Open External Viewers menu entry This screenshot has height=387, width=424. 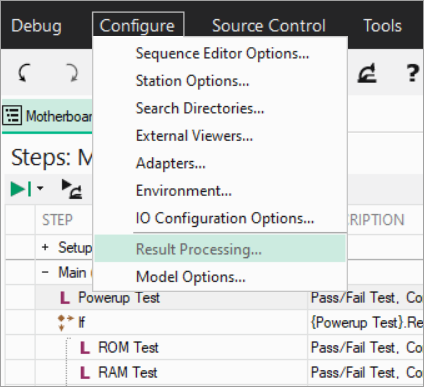(x=220, y=136)
